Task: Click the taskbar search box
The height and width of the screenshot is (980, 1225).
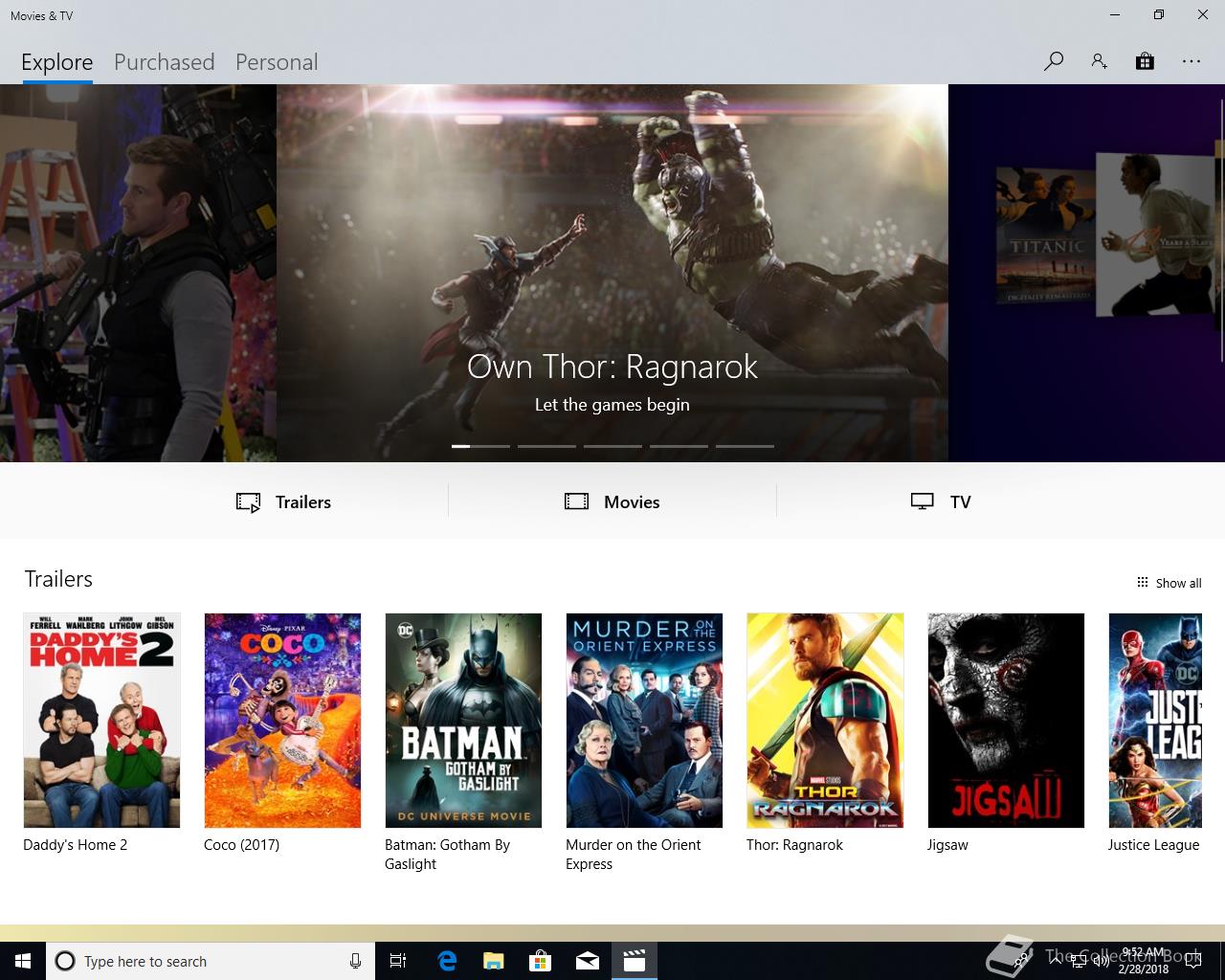Action: 210,961
